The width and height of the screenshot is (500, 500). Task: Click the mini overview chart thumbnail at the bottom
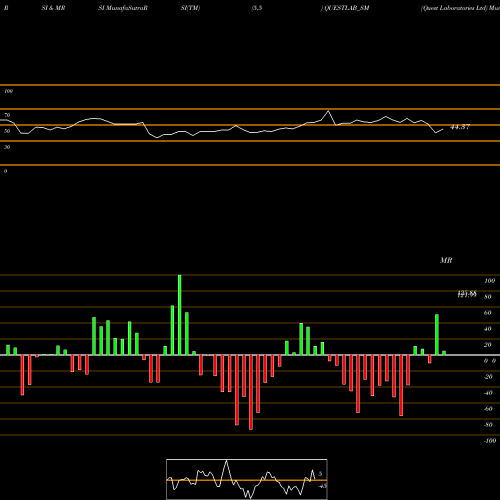pos(247,479)
